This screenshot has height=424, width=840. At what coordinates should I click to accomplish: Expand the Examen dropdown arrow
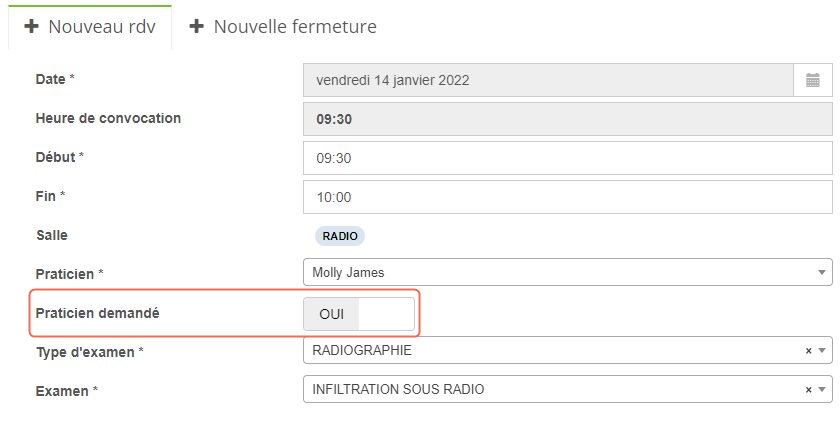[822, 390]
